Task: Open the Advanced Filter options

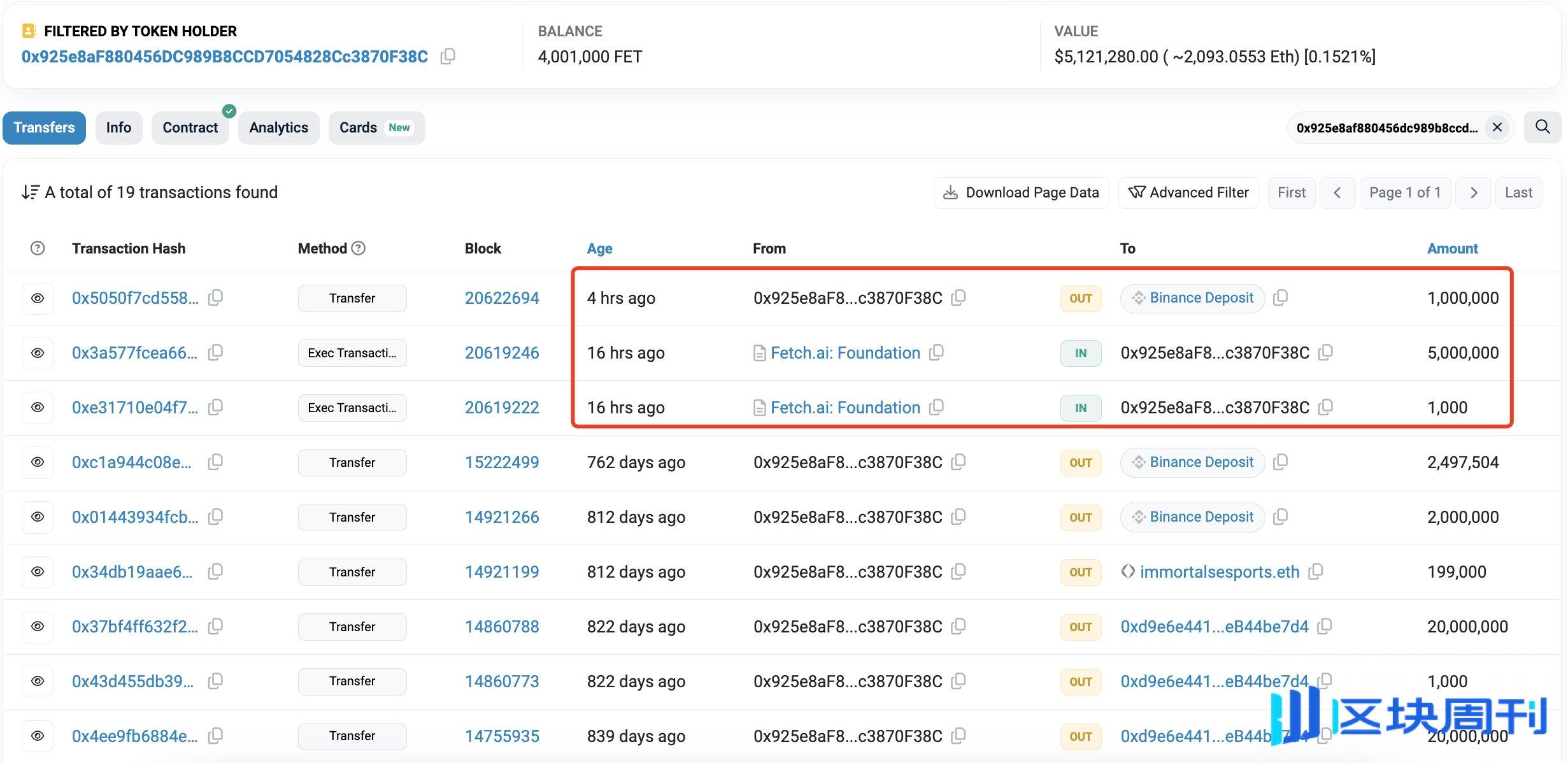Action: pyautogui.click(x=1188, y=192)
